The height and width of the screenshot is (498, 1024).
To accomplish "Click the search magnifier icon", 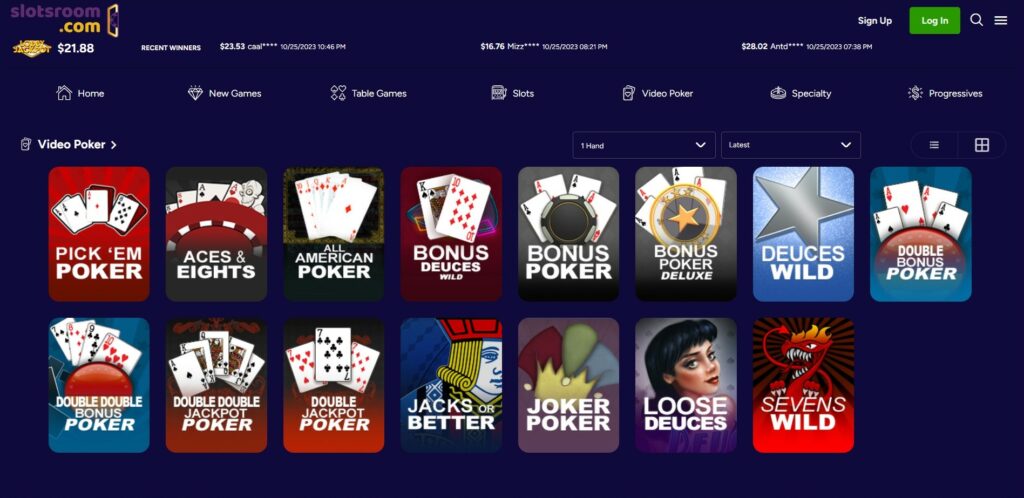I will (x=976, y=20).
